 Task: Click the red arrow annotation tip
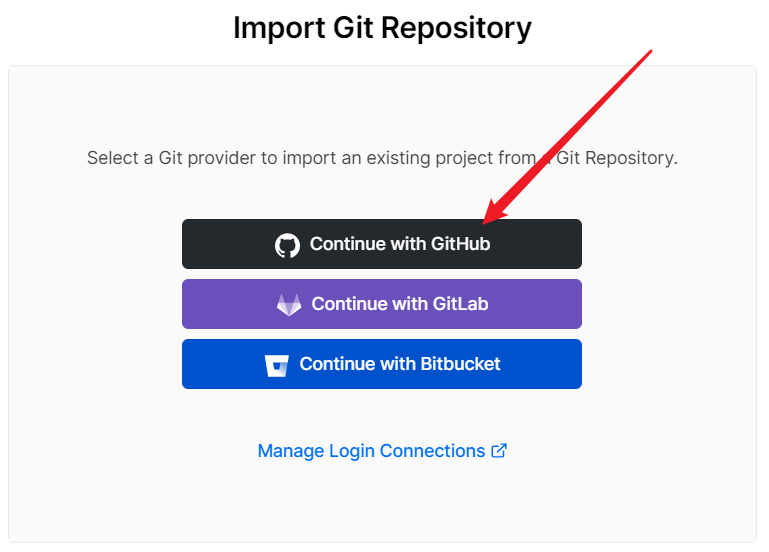click(x=484, y=223)
